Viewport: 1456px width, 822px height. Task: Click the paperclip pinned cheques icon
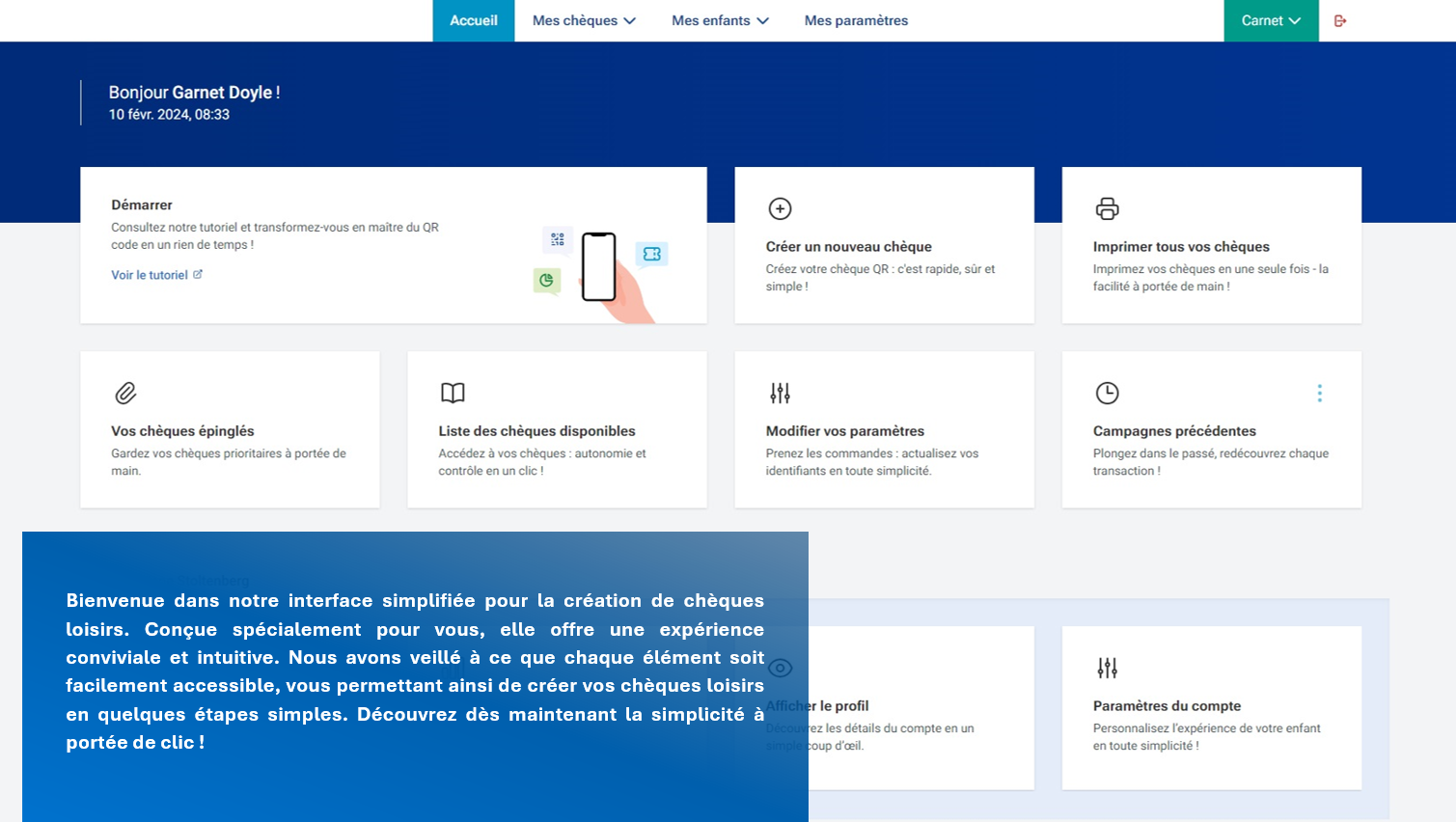125,393
